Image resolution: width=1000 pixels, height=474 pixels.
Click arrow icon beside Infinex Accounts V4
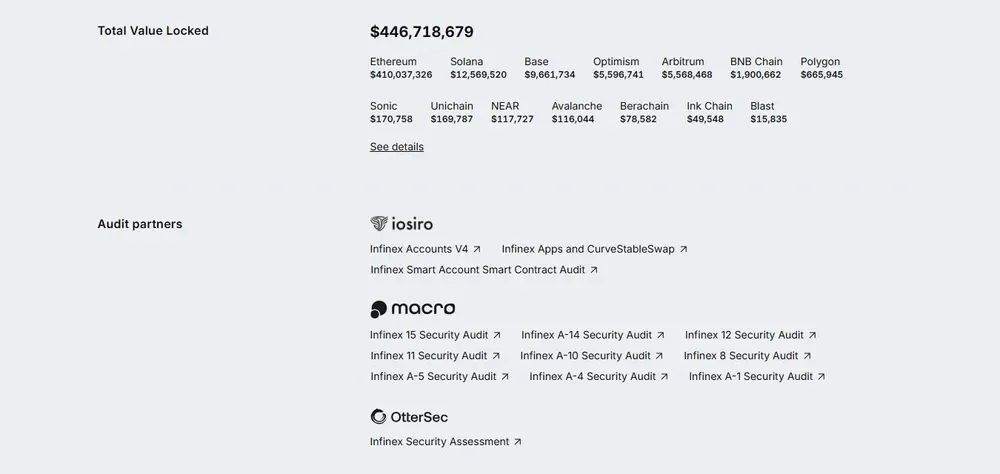coord(477,249)
